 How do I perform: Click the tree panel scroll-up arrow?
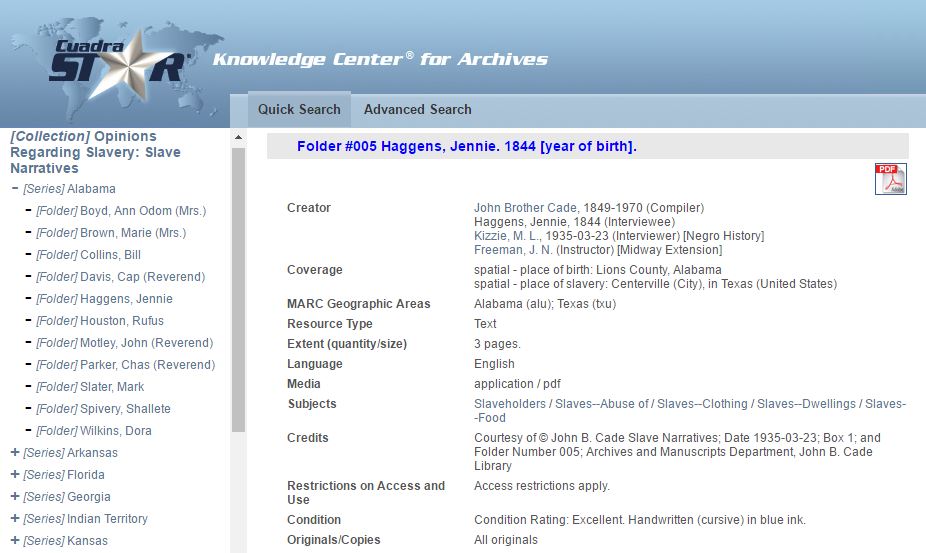tap(238, 137)
